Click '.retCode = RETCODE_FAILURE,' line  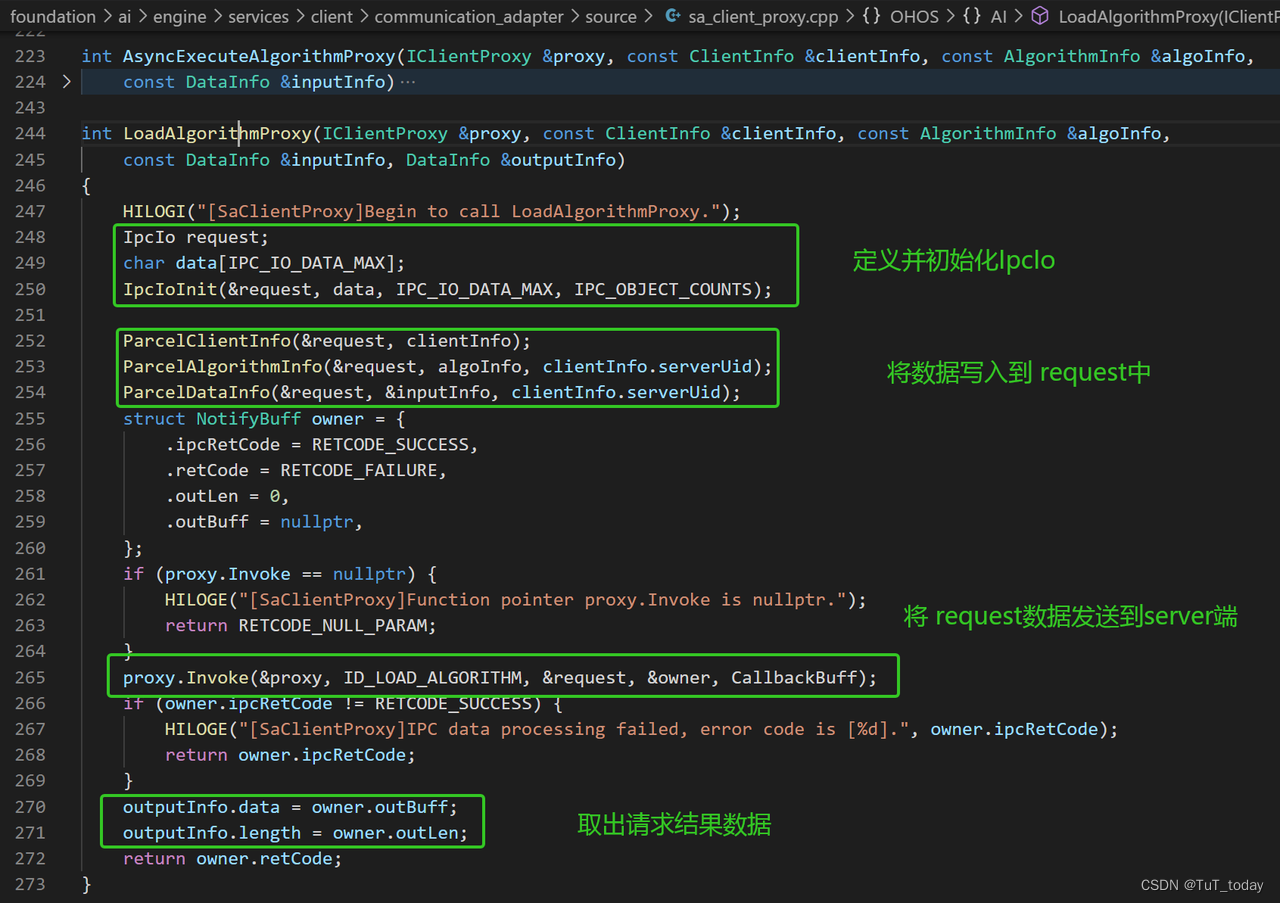pyautogui.click(x=306, y=471)
